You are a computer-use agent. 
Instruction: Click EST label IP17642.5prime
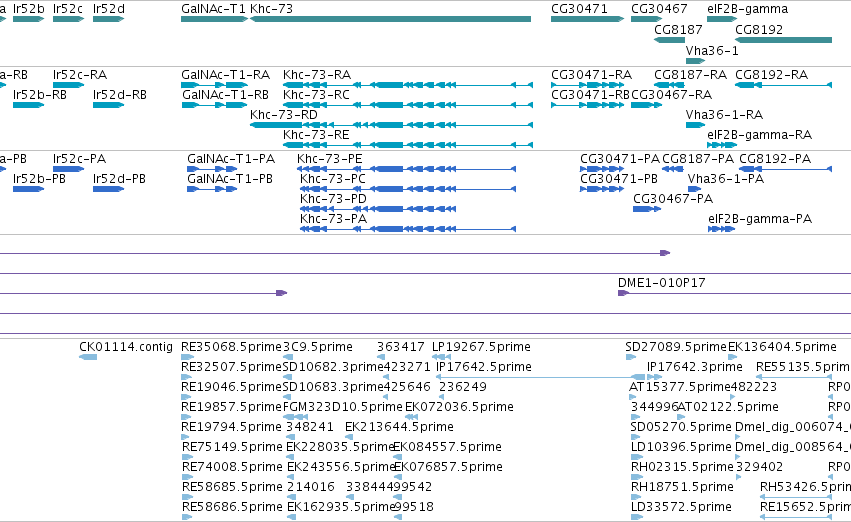tap(484, 367)
